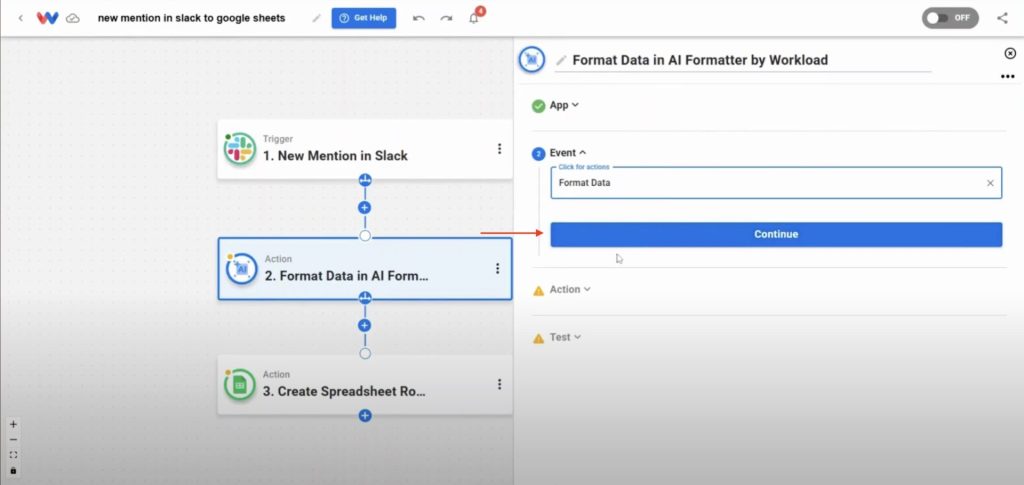This screenshot has height=485, width=1024.
Task: Rename step via pencil next to title
Action: point(561,61)
